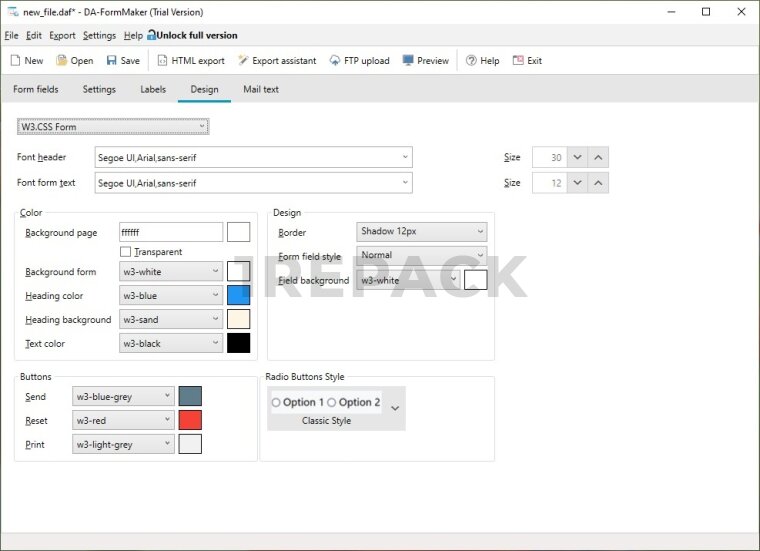Enable the Transparent checkbox
760x551 pixels.
click(126, 252)
